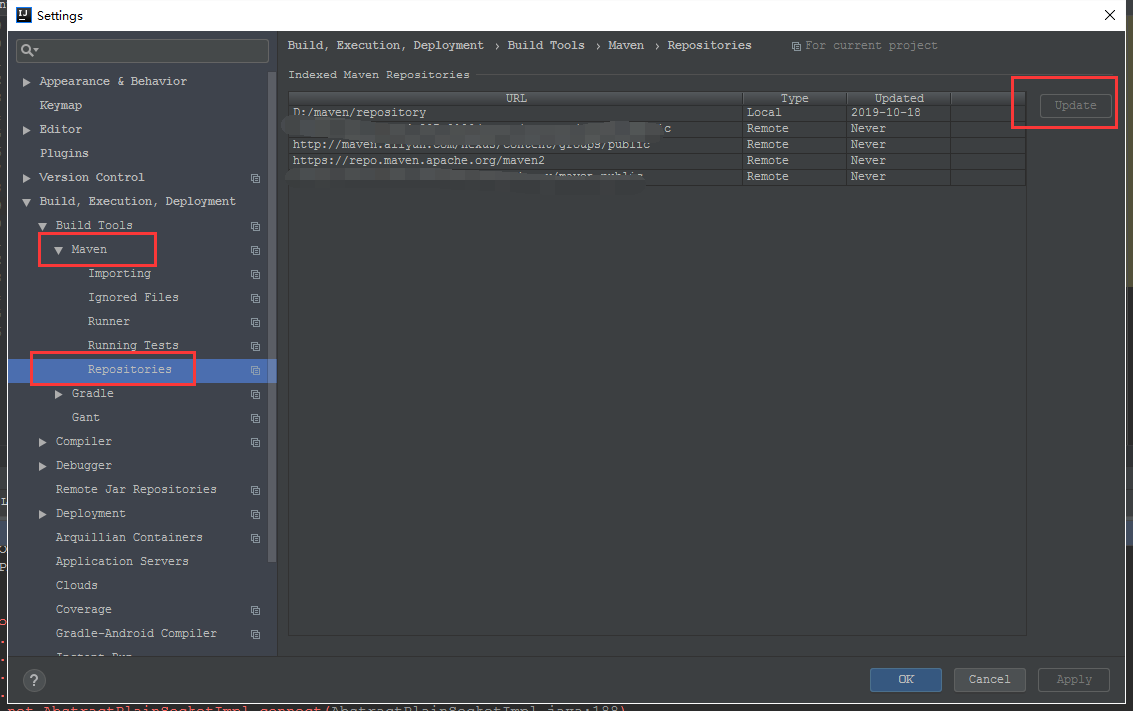Click the reset icon beside Importing

tap(255, 274)
